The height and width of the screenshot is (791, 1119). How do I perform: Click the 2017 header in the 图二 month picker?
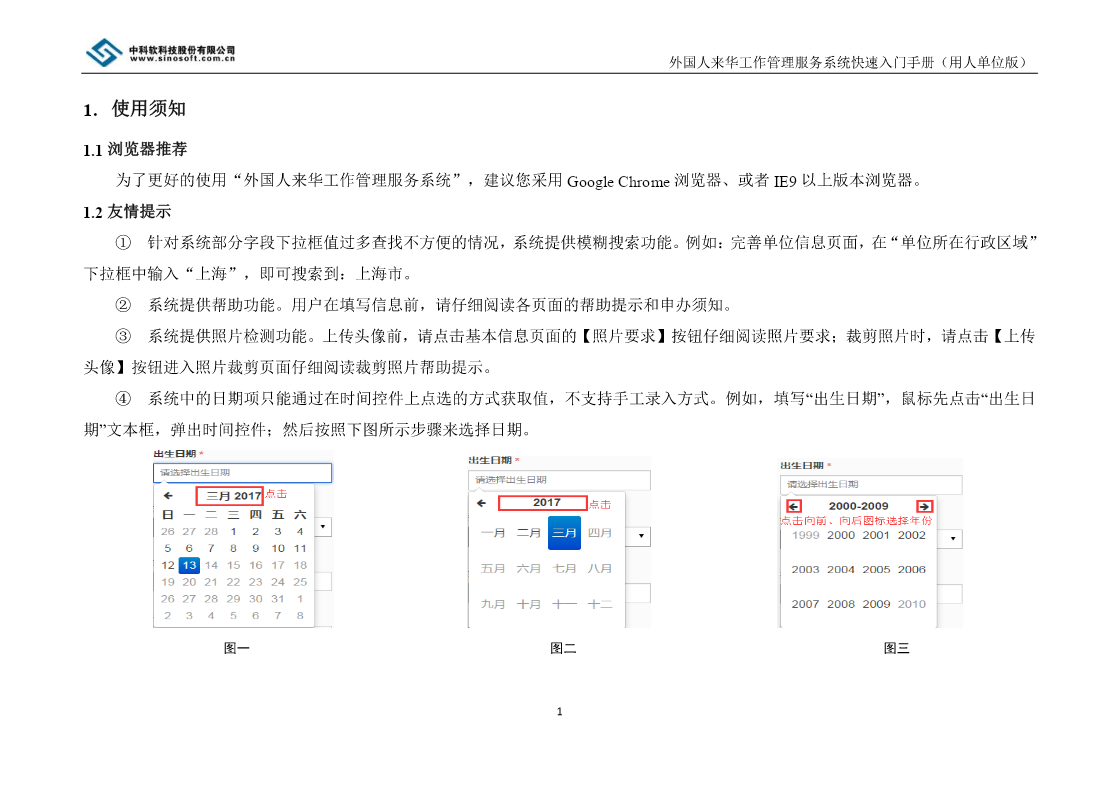[x=542, y=503]
